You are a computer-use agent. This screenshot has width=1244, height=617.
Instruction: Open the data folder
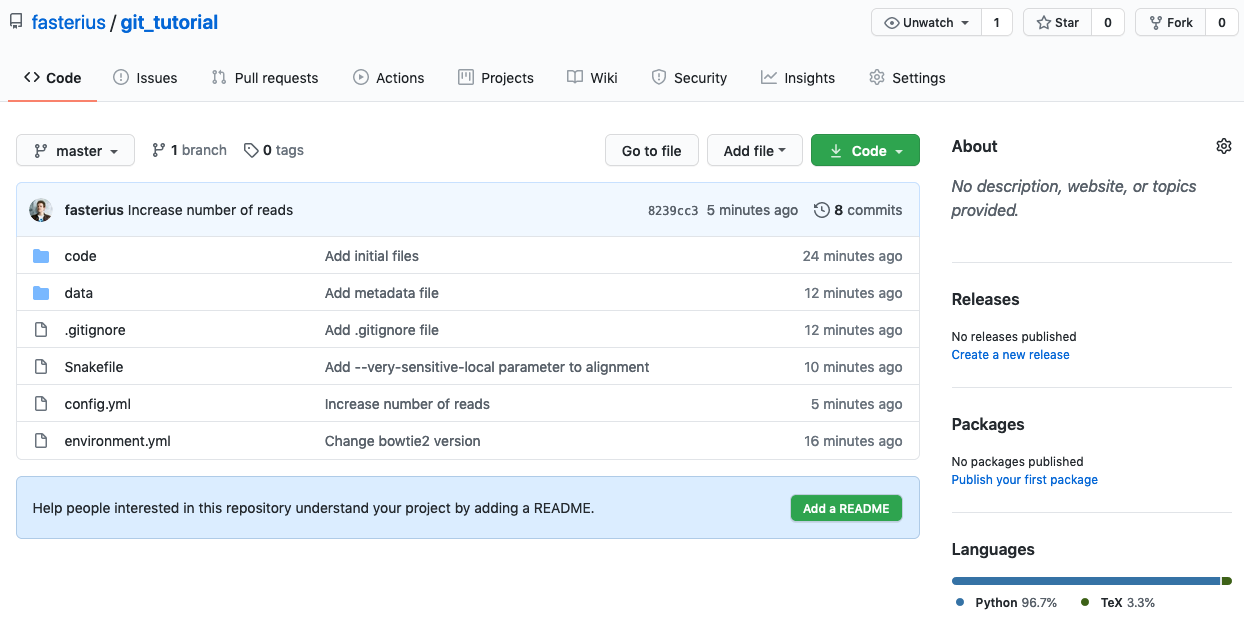click(79, 293)
